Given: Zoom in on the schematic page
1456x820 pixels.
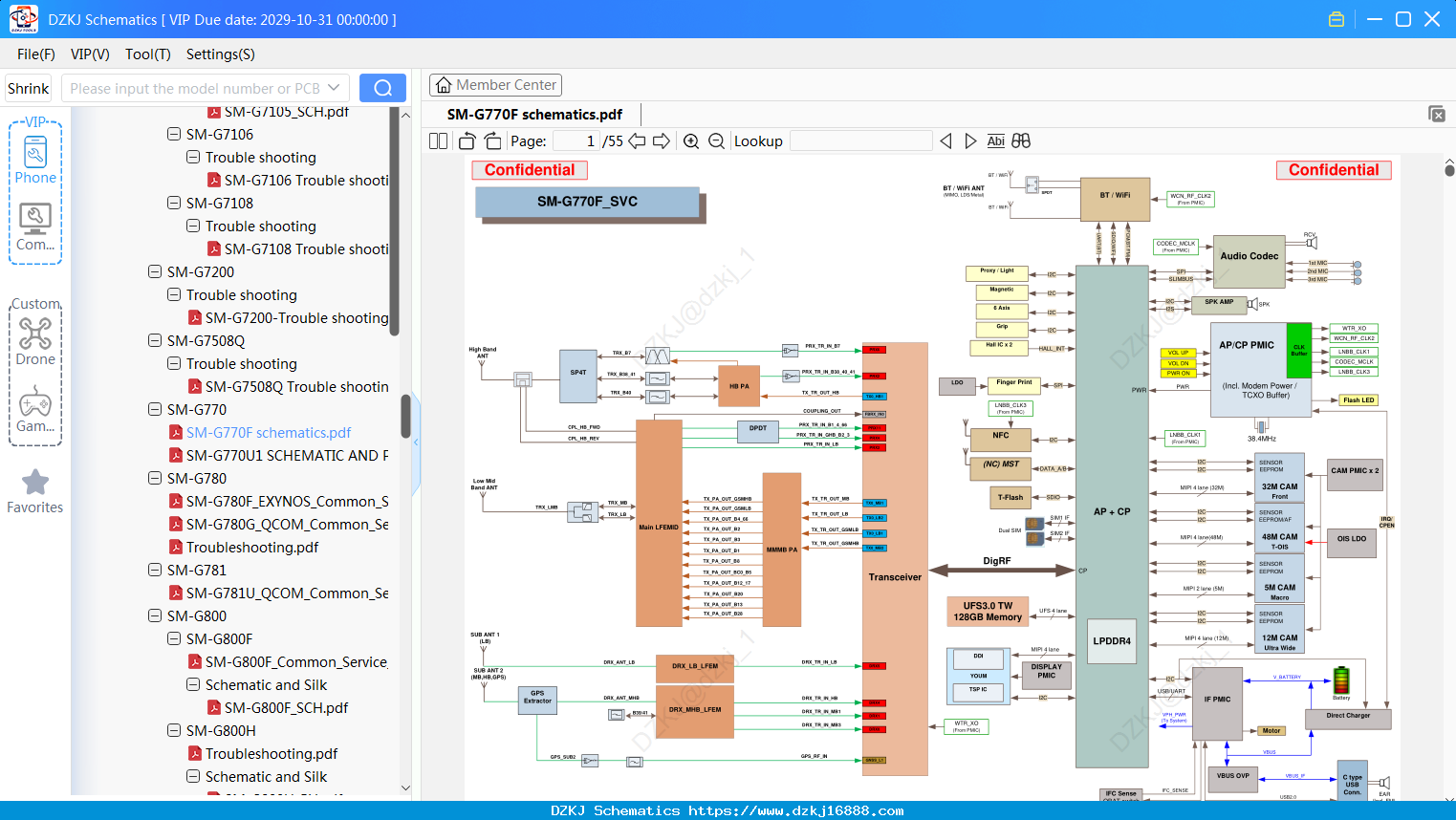Looking at the screenshot, I should [691, 141].
